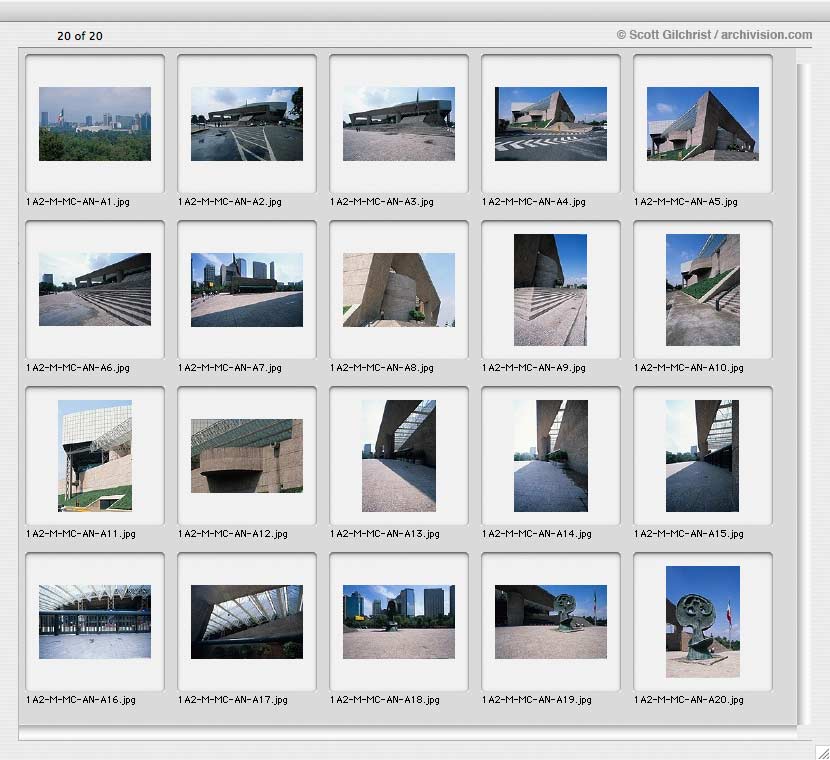
Task: Open the 1A2-M-MC-AN-A15.jpg slide
Action: coord(702,456)
